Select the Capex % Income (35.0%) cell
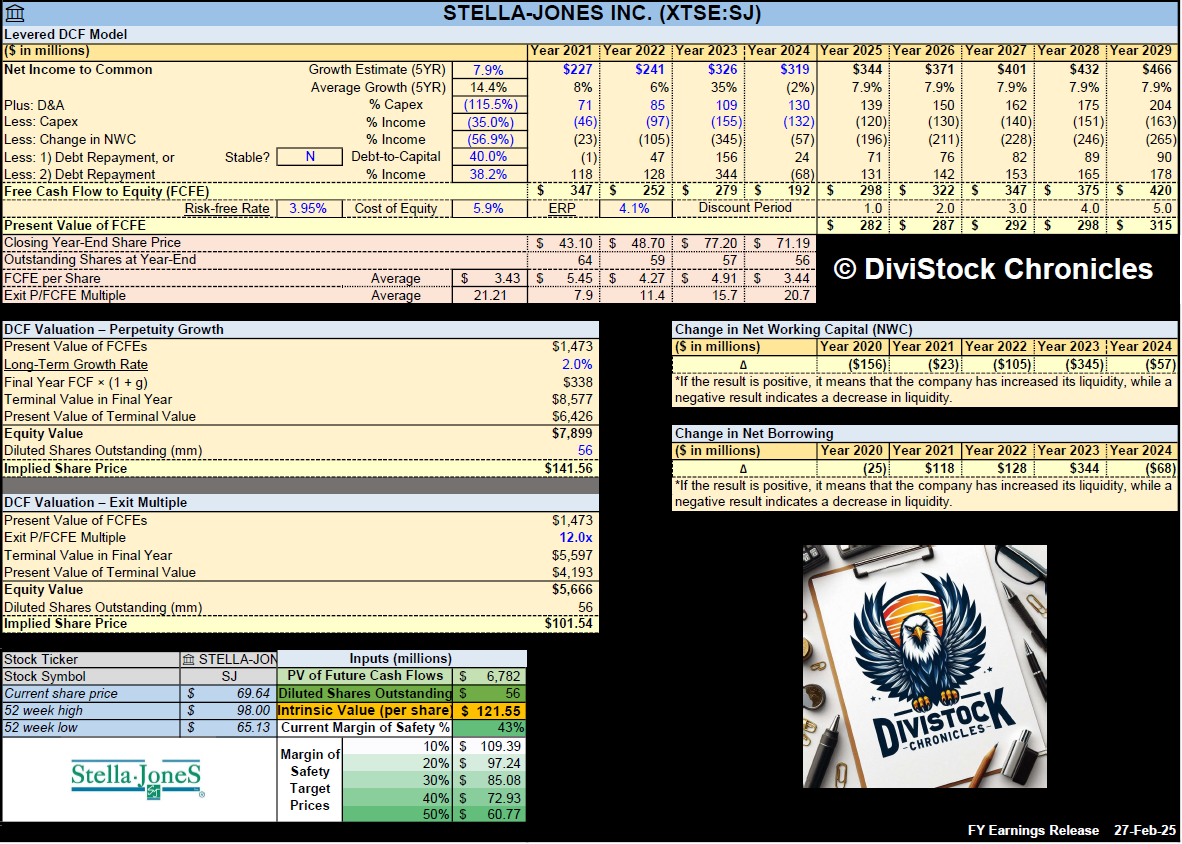 click(488, 122)
